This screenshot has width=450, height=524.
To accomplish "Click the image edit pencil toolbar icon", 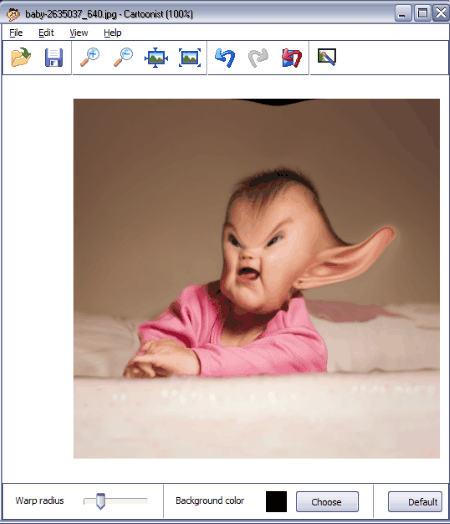I will [327, 57].
